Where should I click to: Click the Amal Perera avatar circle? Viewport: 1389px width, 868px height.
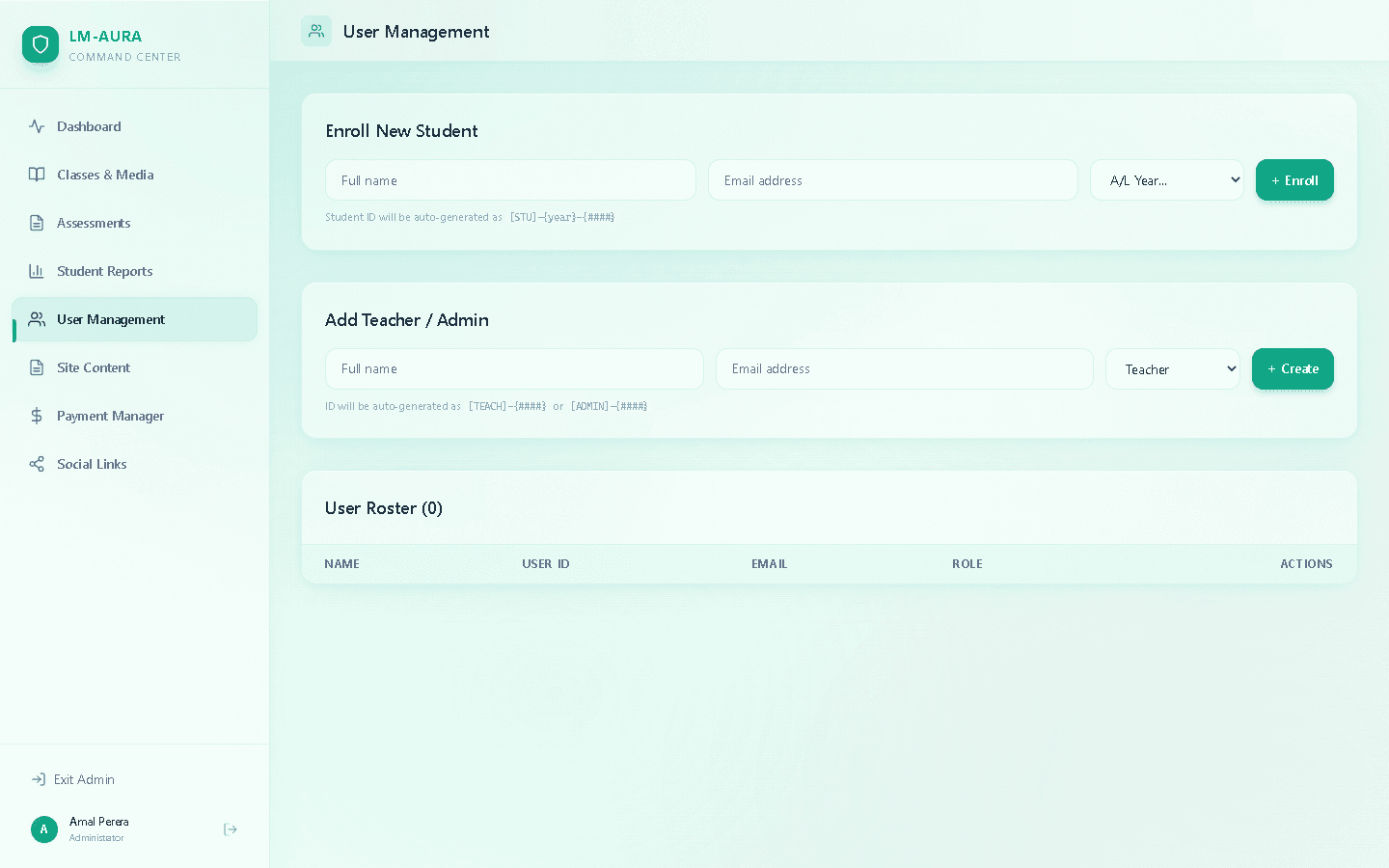(44, 829)
